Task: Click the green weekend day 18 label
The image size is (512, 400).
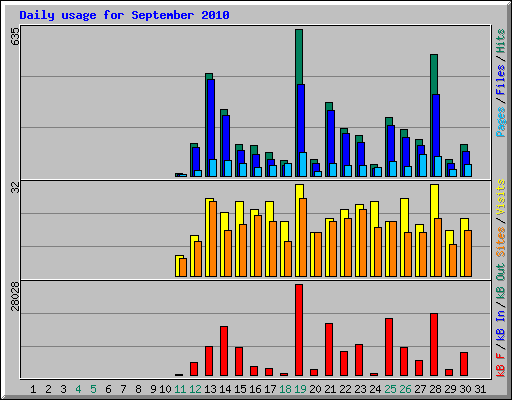Action: [285, 389]
